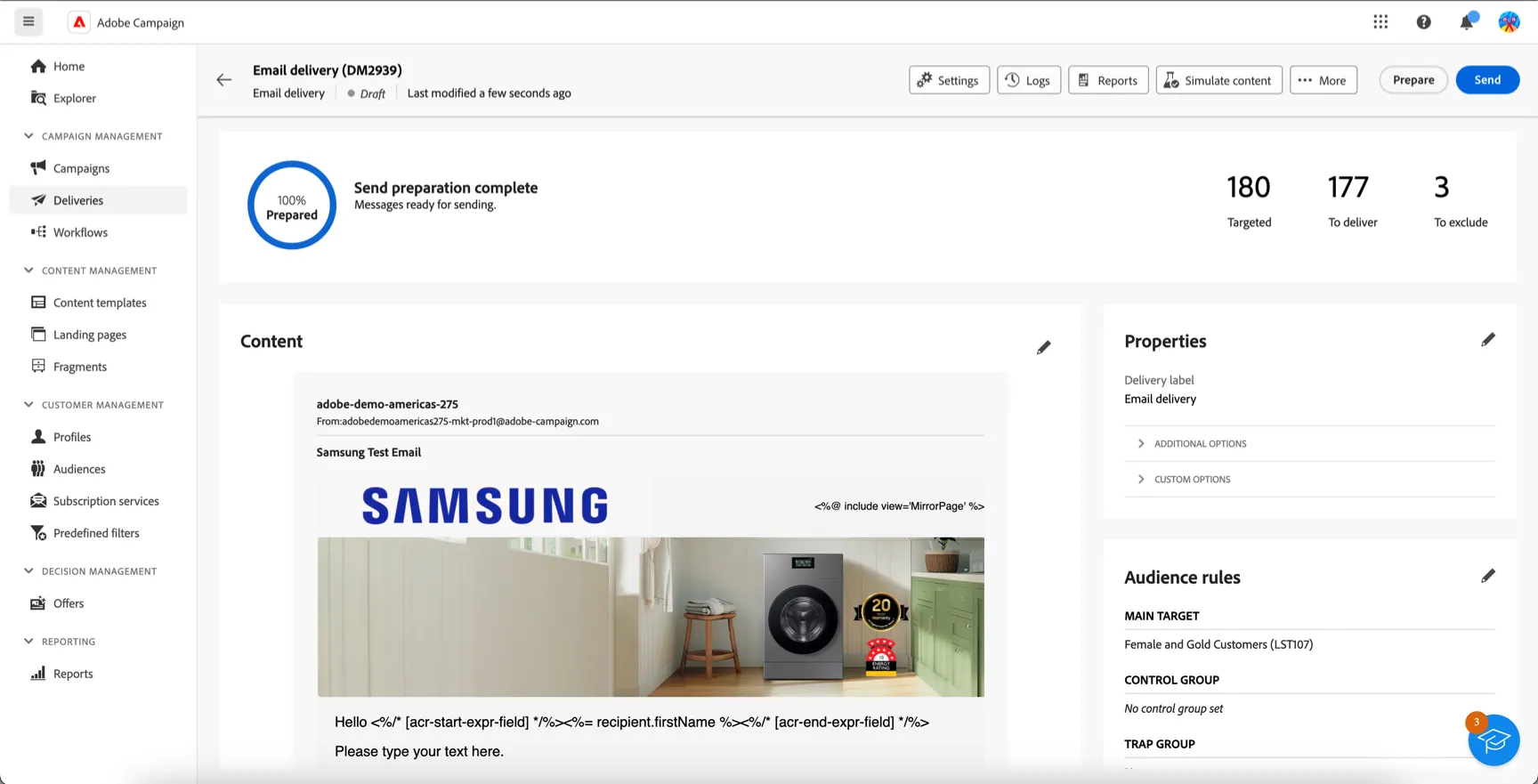Open Reports in sidebar navigation

point(98,674)
